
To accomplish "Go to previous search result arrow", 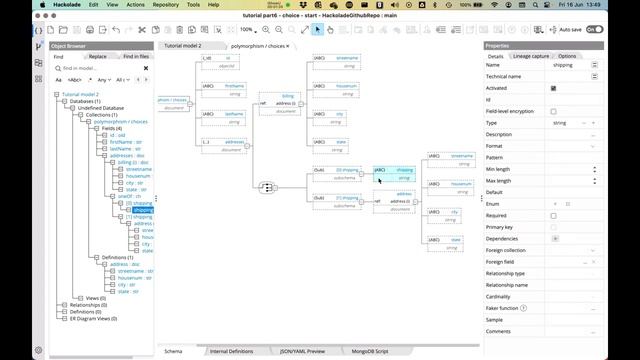I will coord(138,80).
